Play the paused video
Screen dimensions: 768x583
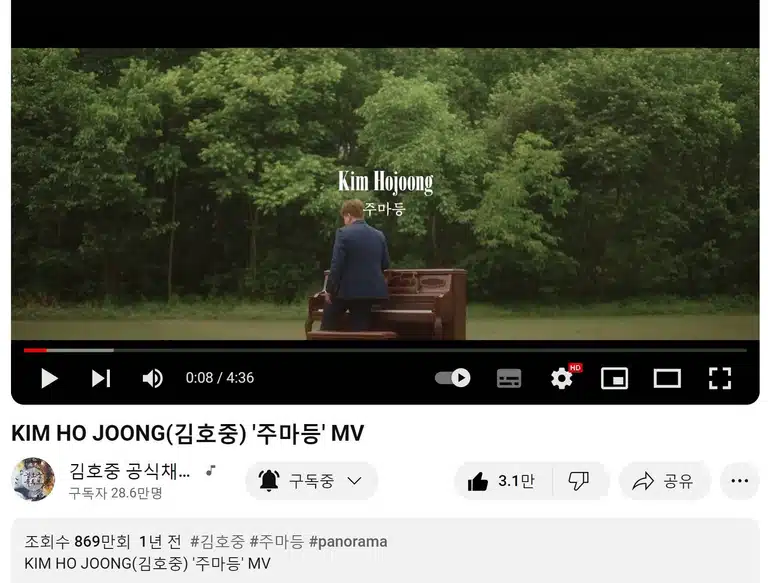pyautogui.click(x=49, y=378)
